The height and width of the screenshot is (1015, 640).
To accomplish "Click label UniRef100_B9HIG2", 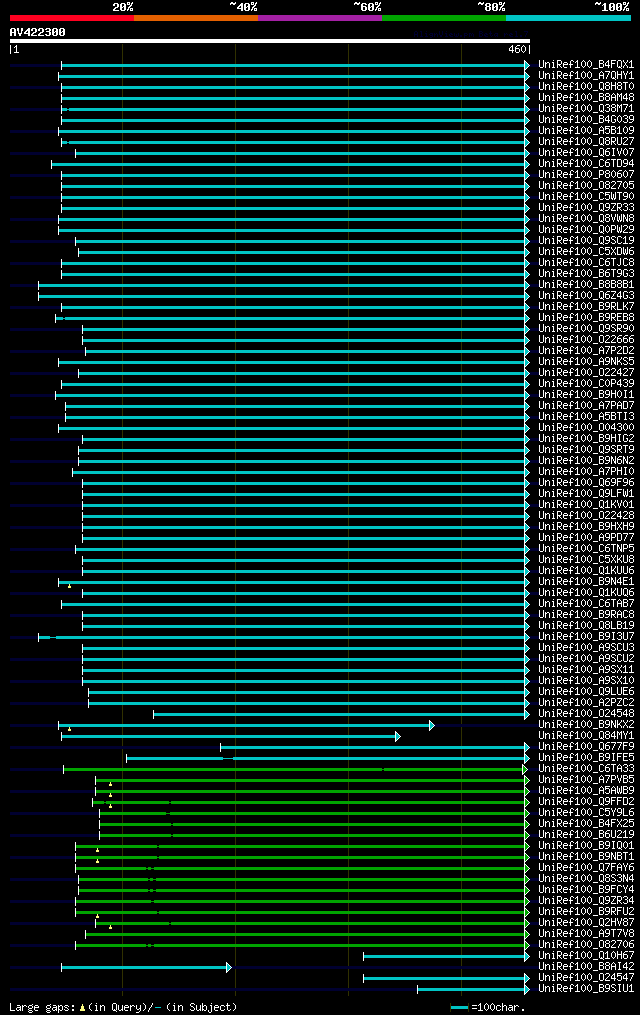I will (x=586, y=439).
